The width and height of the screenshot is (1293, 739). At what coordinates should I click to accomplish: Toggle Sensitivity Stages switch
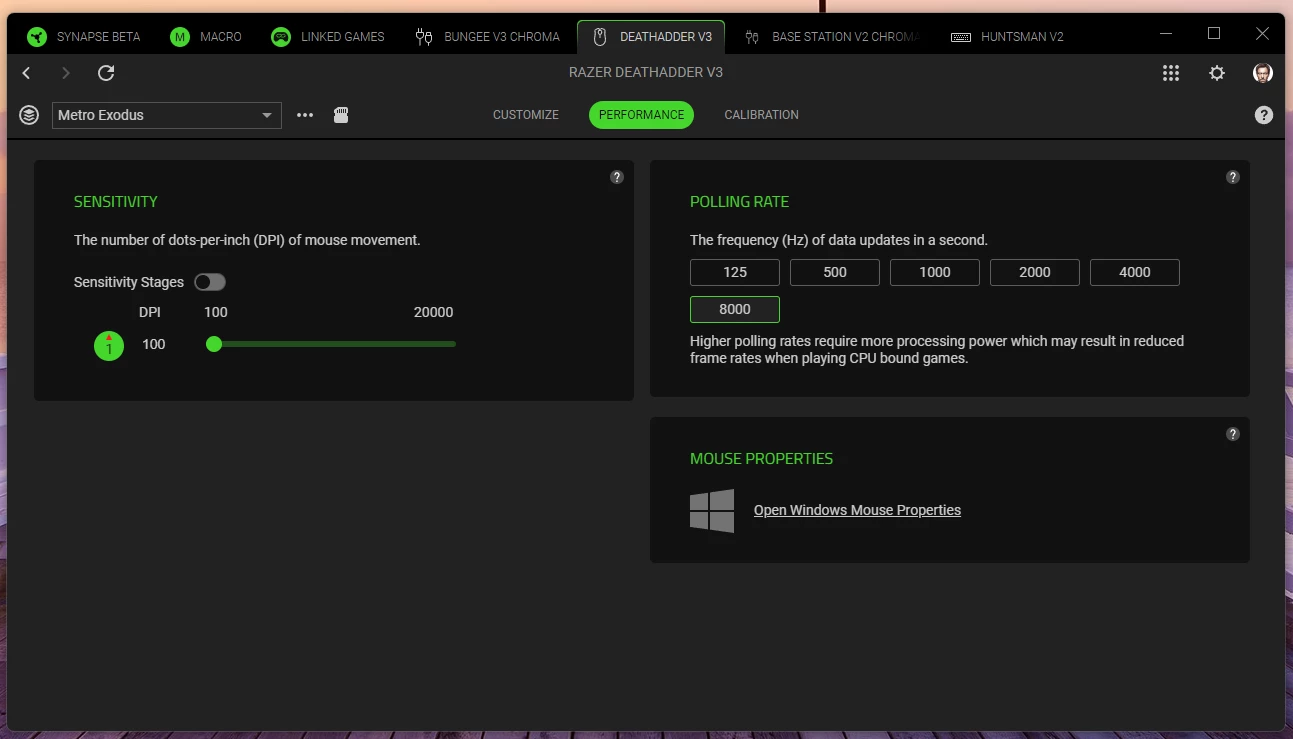click(210, 282)
